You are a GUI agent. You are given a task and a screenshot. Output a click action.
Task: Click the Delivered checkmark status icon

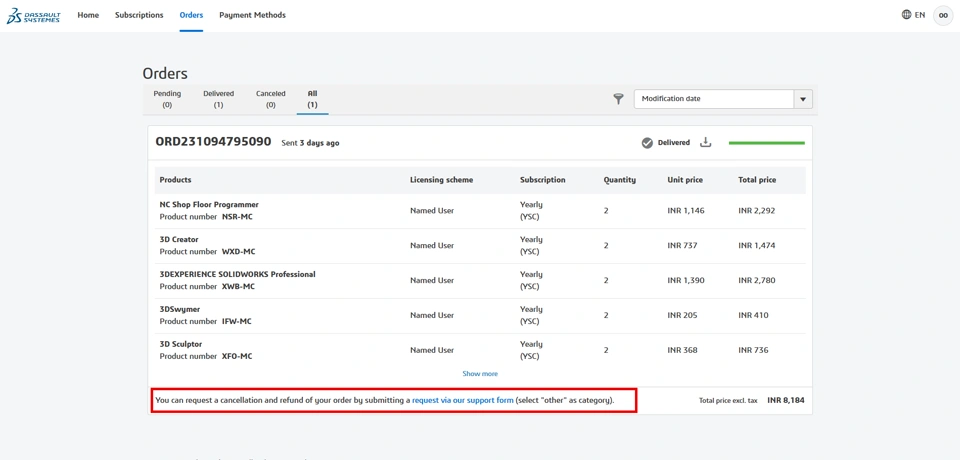click(647, 143)
